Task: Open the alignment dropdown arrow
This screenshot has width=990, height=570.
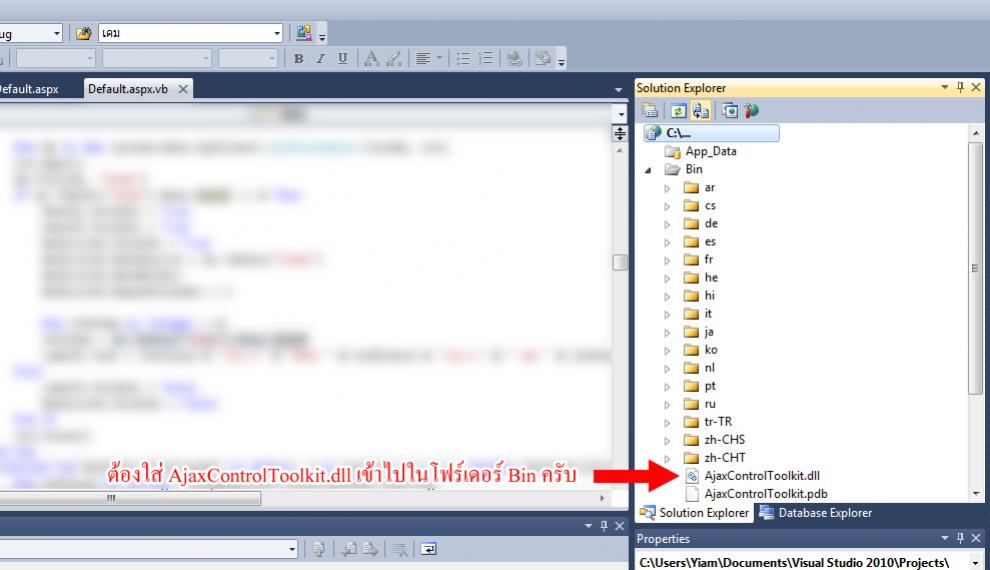Action: 439,59
